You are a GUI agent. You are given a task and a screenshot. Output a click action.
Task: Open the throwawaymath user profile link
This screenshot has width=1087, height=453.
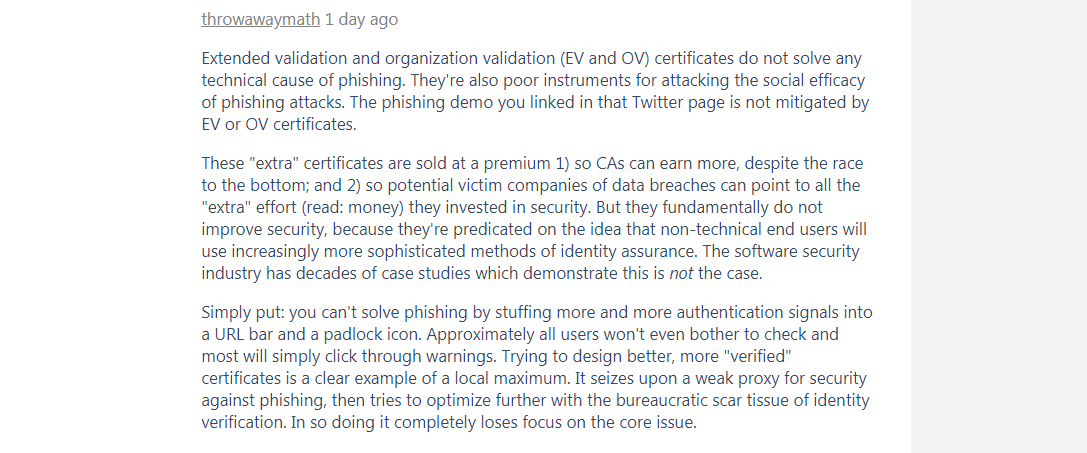[x=261, y=19]
